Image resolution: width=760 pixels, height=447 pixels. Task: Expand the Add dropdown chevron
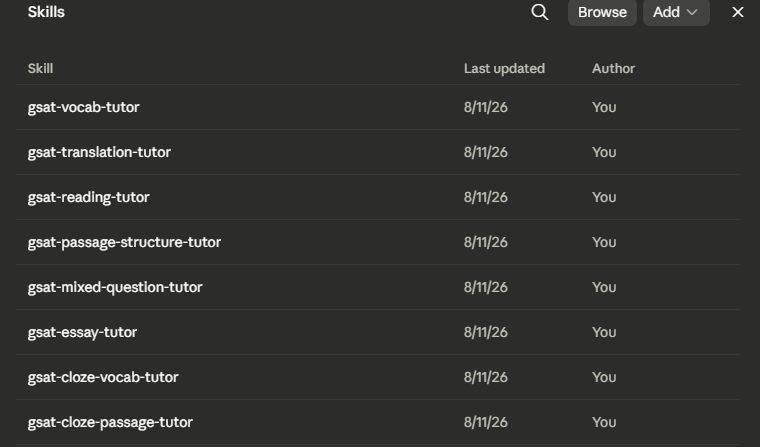click(692, 12)
